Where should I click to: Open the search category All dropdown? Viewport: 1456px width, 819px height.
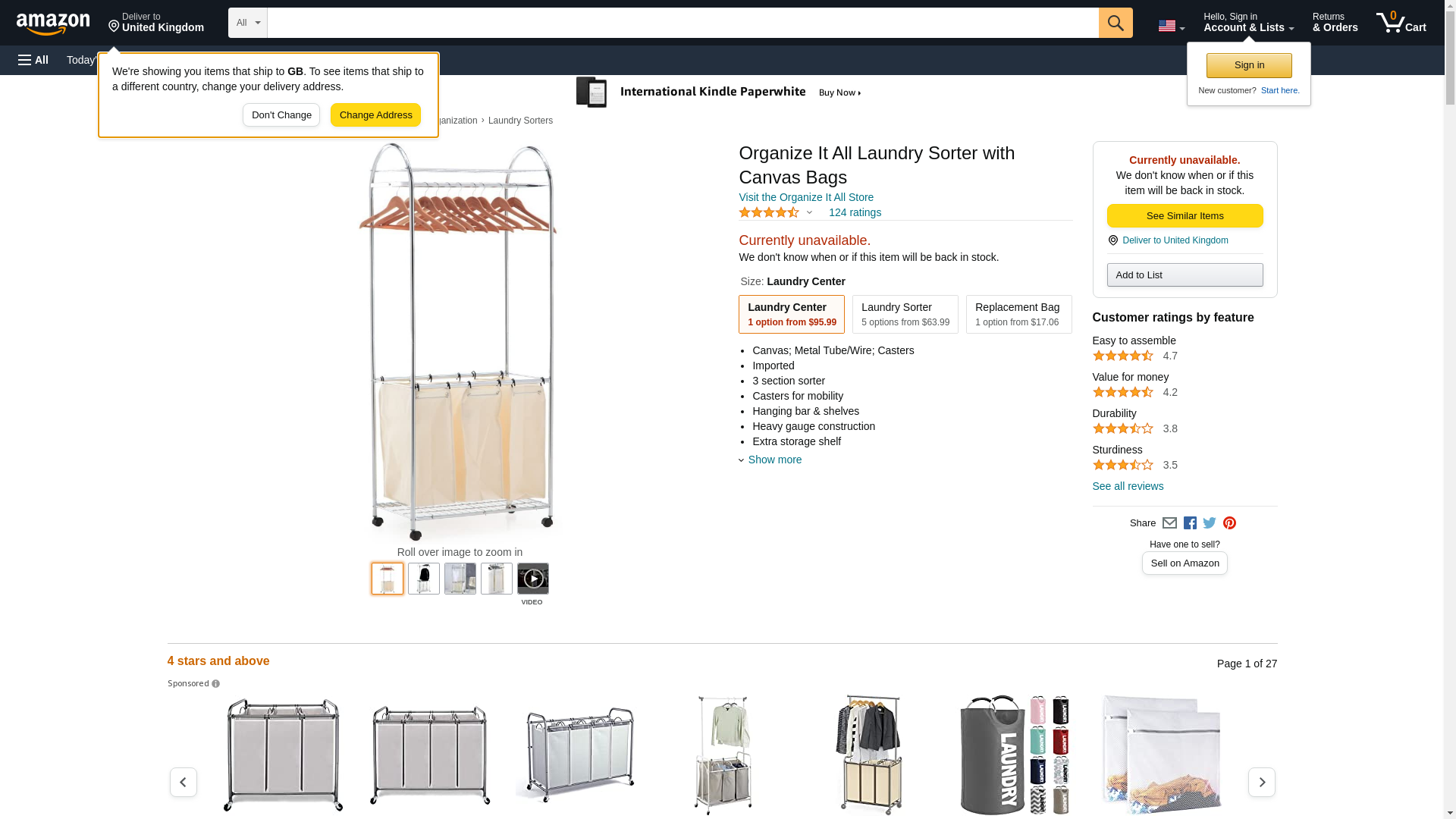tap(247, 23)
